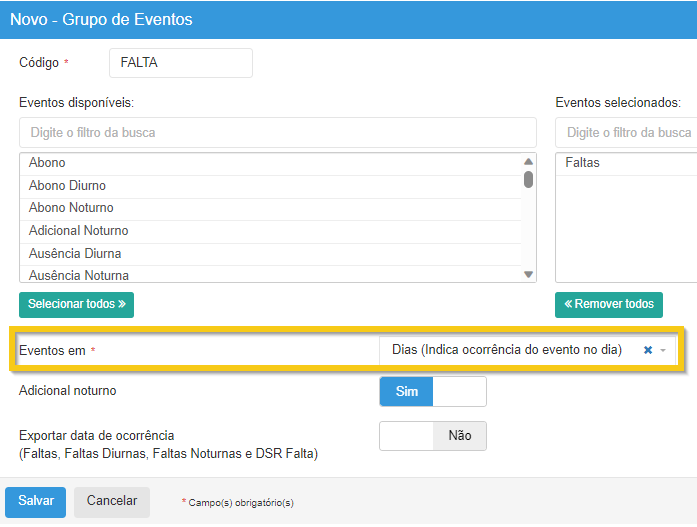Screen dimensions: 697x527
Task: Click the available events scrollbar thumb
Action: [528, 179]
